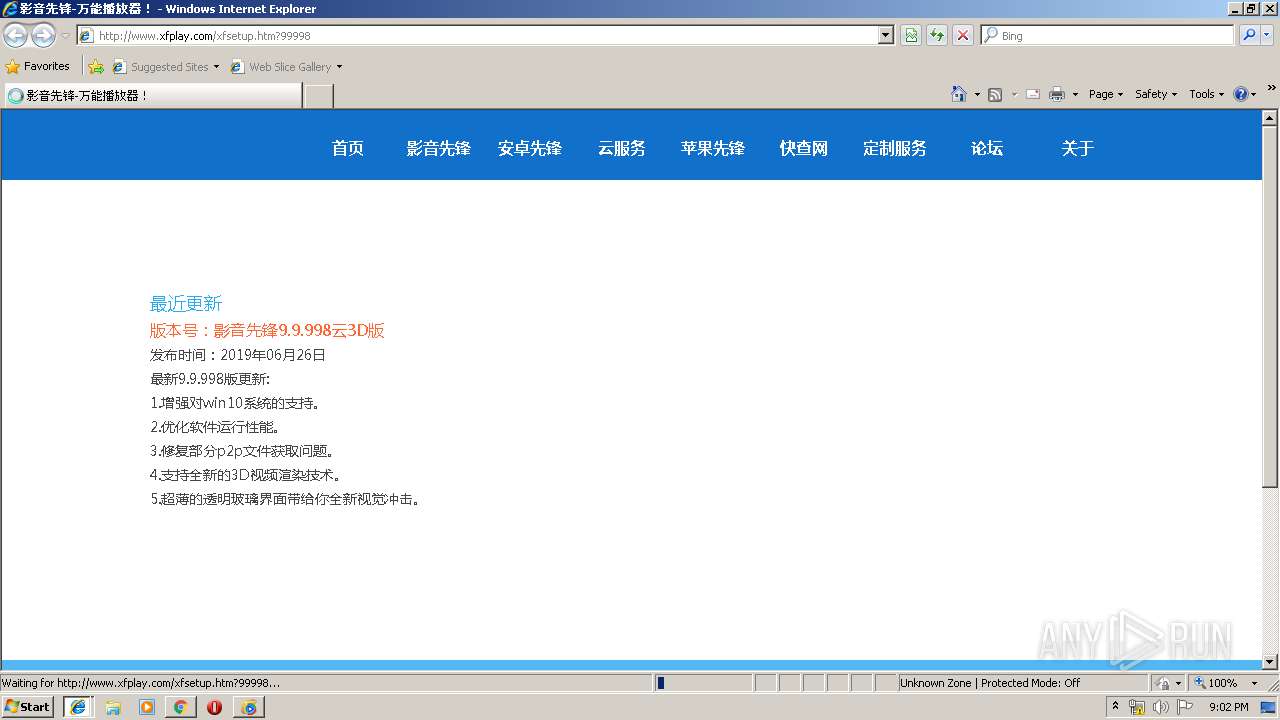The image size is (1280, 720).
Task: Click the Show Desktop tray icon
Action: (x=1269, y=707)
